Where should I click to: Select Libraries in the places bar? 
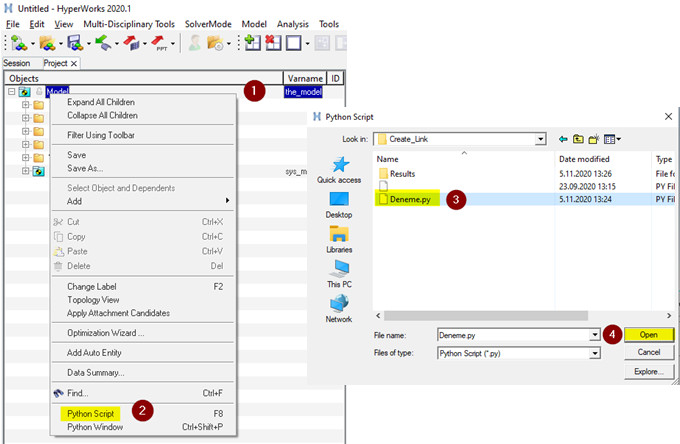339,240
